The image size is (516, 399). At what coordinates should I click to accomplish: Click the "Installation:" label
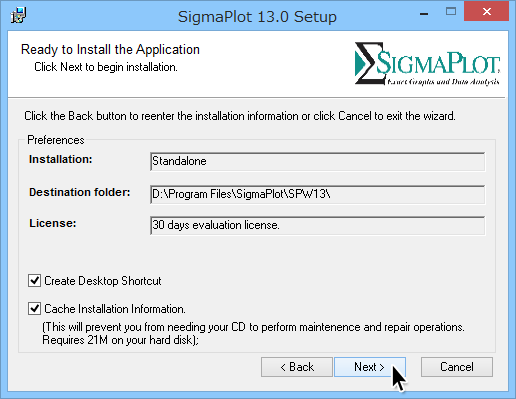click(60, 159)
